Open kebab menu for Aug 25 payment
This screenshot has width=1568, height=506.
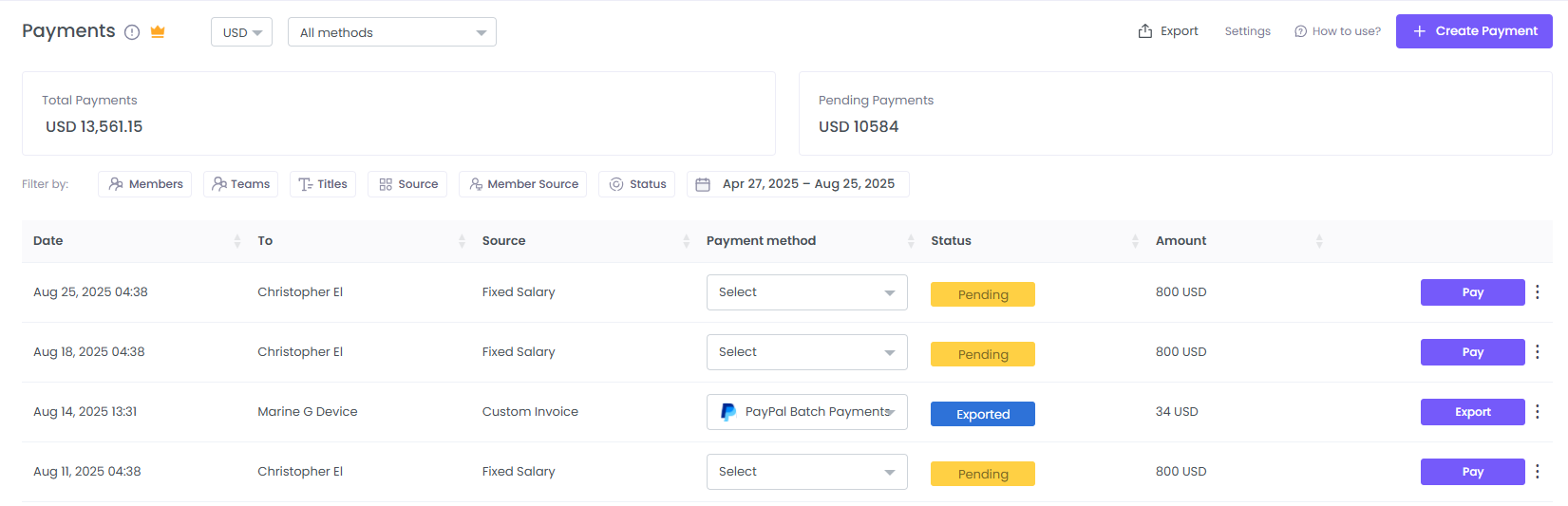tap(1537, 292)
